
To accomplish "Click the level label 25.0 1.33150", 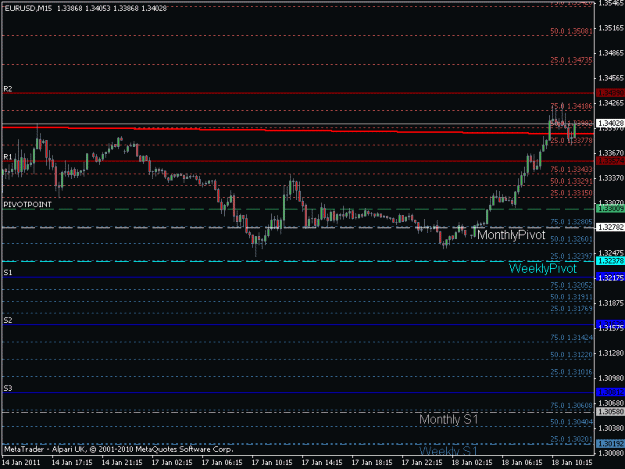I will tap(571, 193).
